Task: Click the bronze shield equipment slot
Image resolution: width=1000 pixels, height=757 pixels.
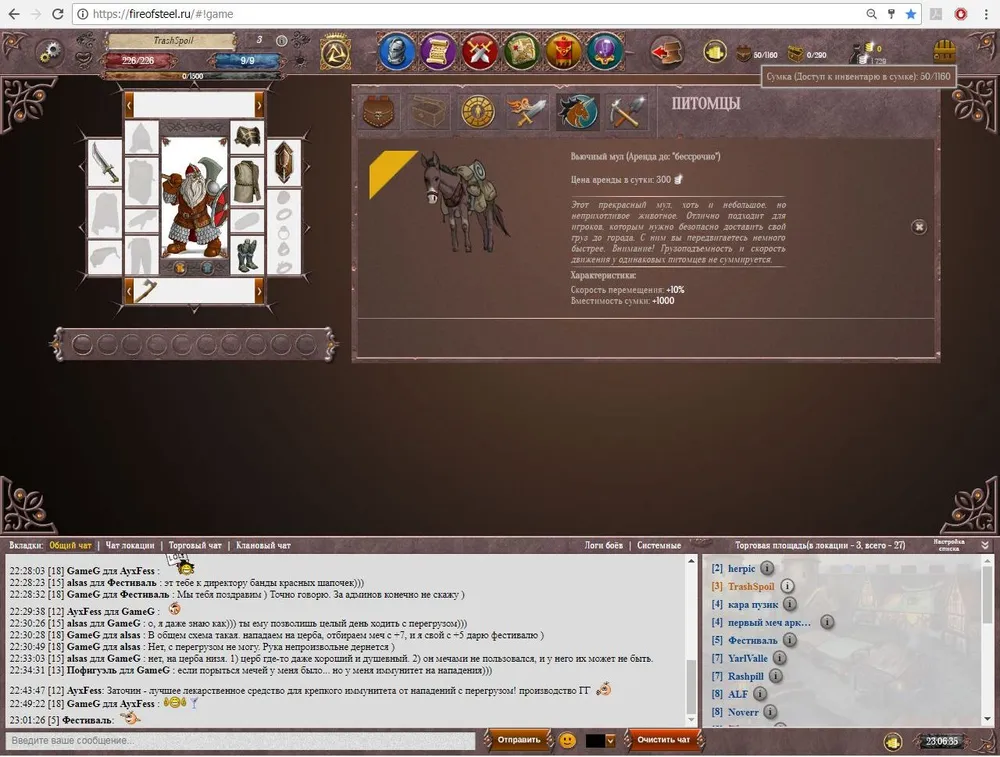Action: pyautogui.click(x=284, y=163)
